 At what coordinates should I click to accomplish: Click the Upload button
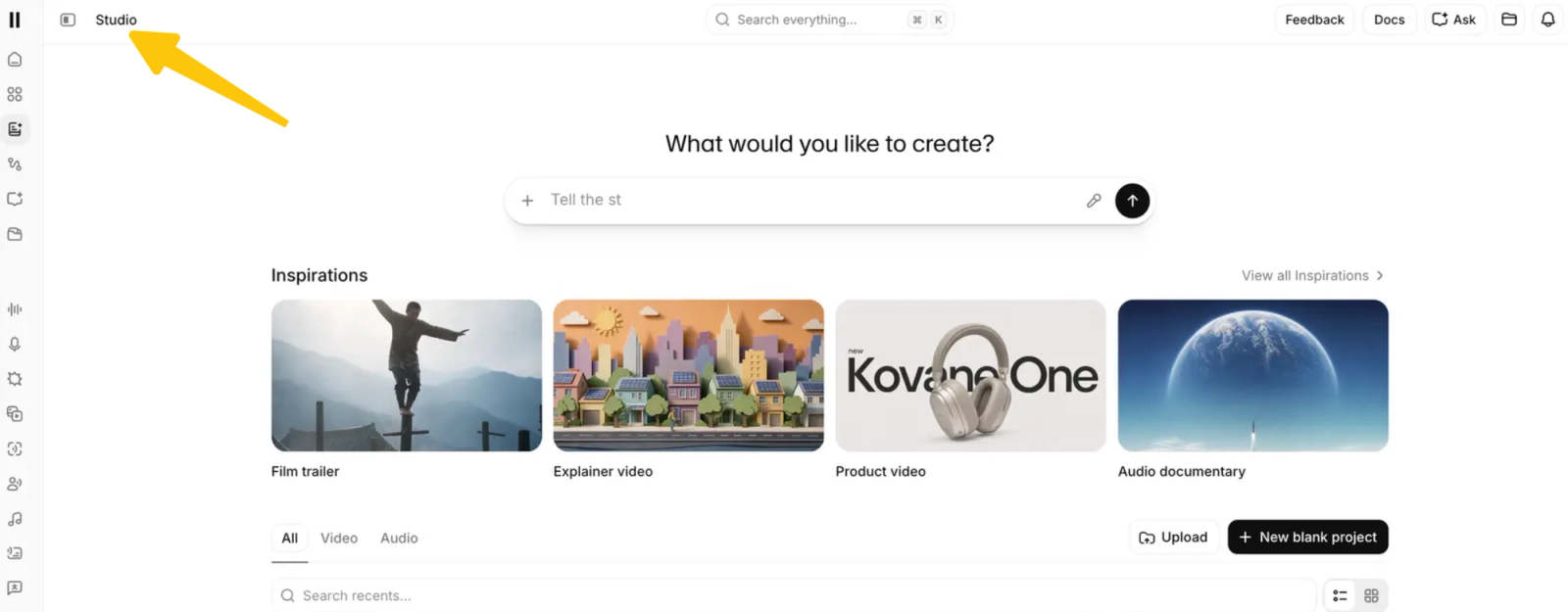(1173, 538)
